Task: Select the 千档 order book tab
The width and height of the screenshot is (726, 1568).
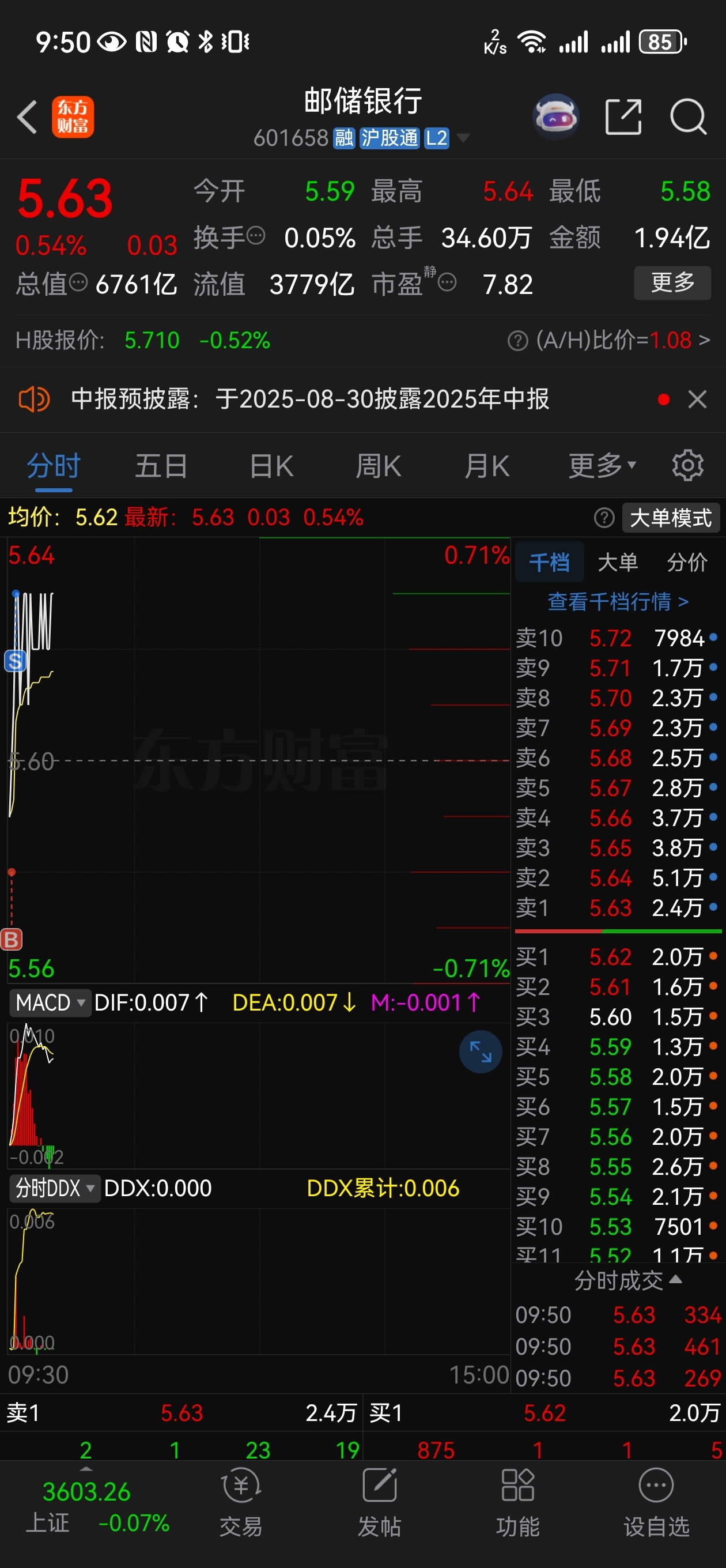Action: click(x=550, y=563)
